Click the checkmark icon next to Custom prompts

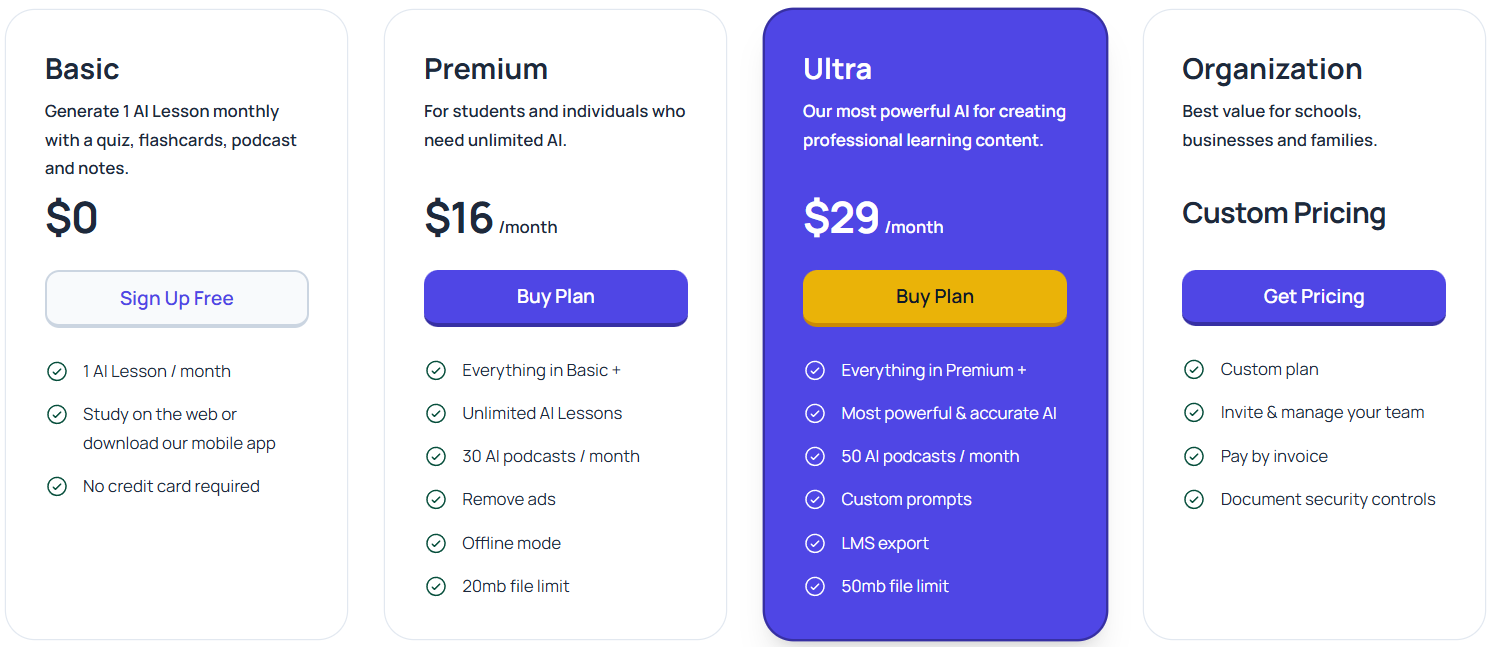click(815, 499)
